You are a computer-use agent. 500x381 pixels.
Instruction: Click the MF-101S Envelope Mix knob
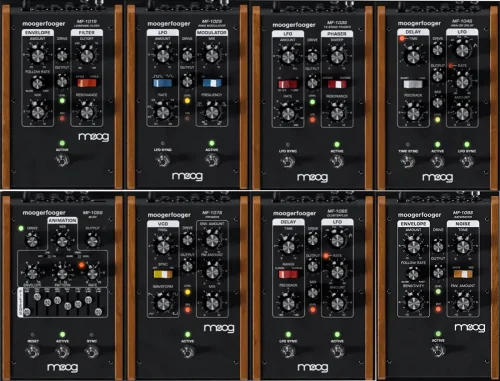(38, 113)
